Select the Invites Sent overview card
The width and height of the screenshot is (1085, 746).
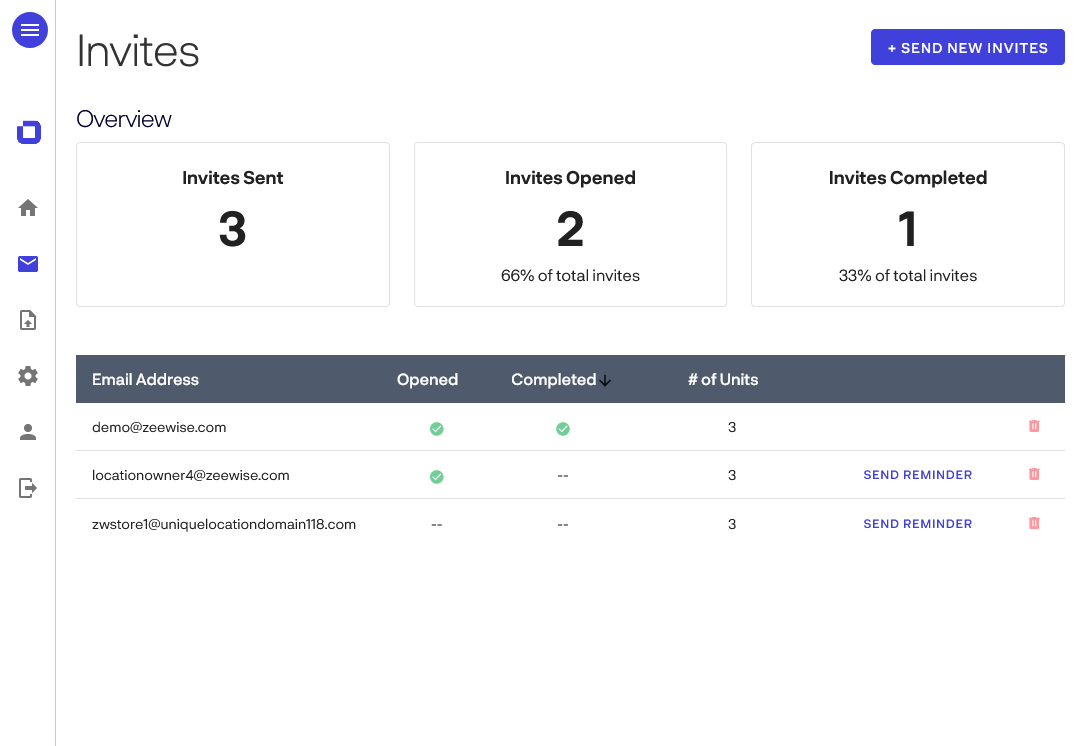[x=232, y=224]
